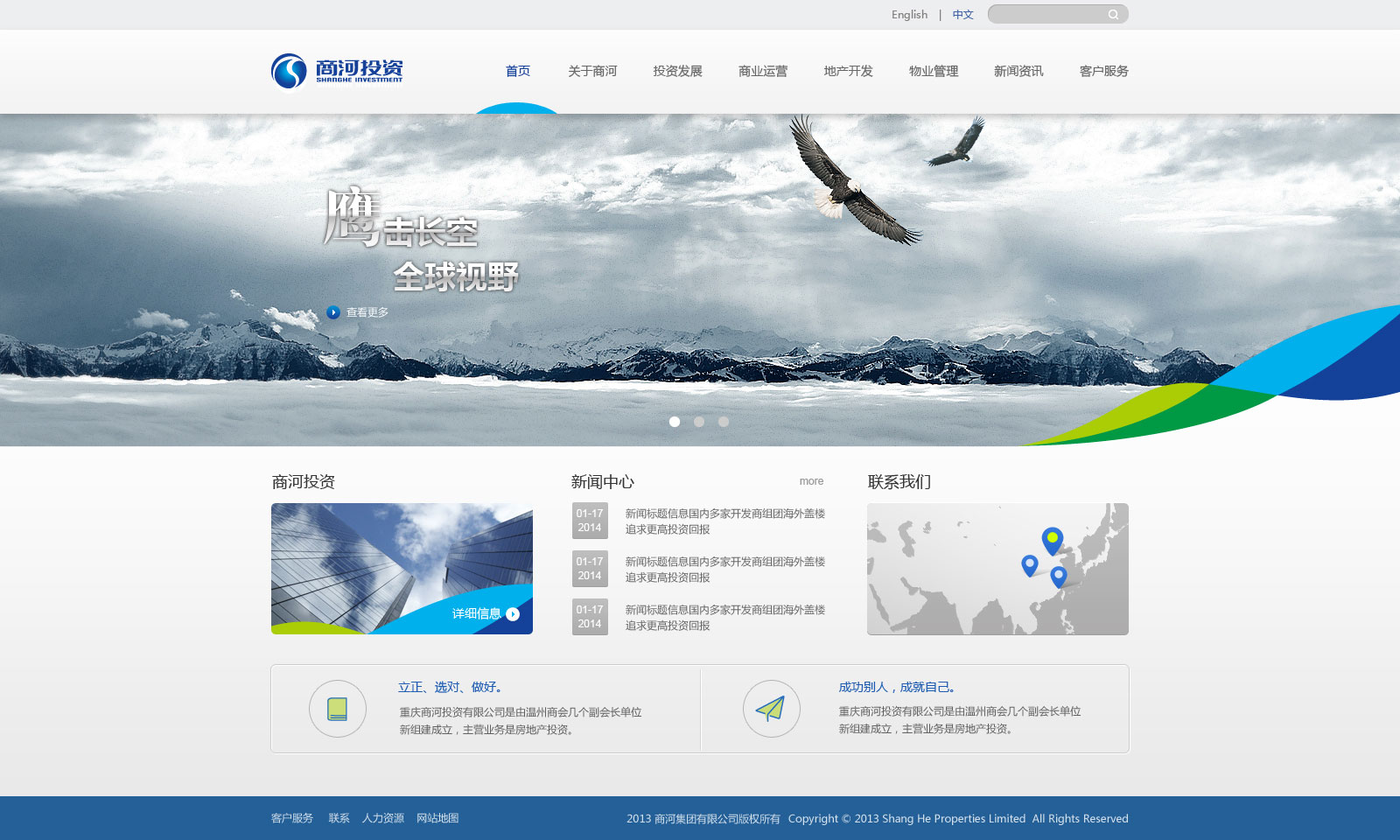The height and width of the screenshot is (840, 1400).
Task: Click the paper plane icon
Action: click(x=771, y=709)
